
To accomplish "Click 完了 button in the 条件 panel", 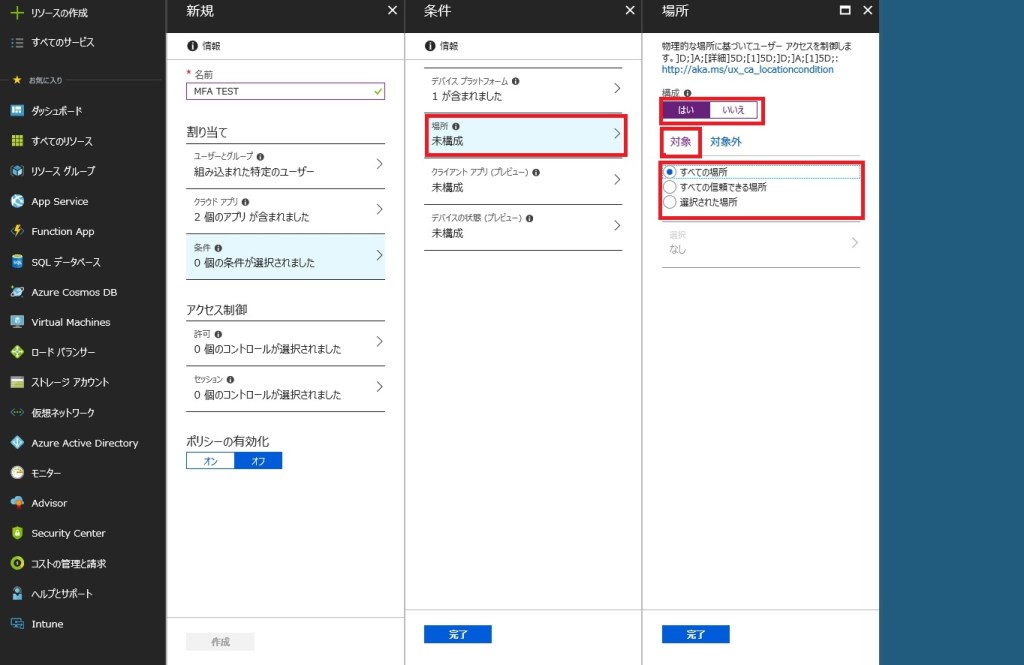I will 458,634.
